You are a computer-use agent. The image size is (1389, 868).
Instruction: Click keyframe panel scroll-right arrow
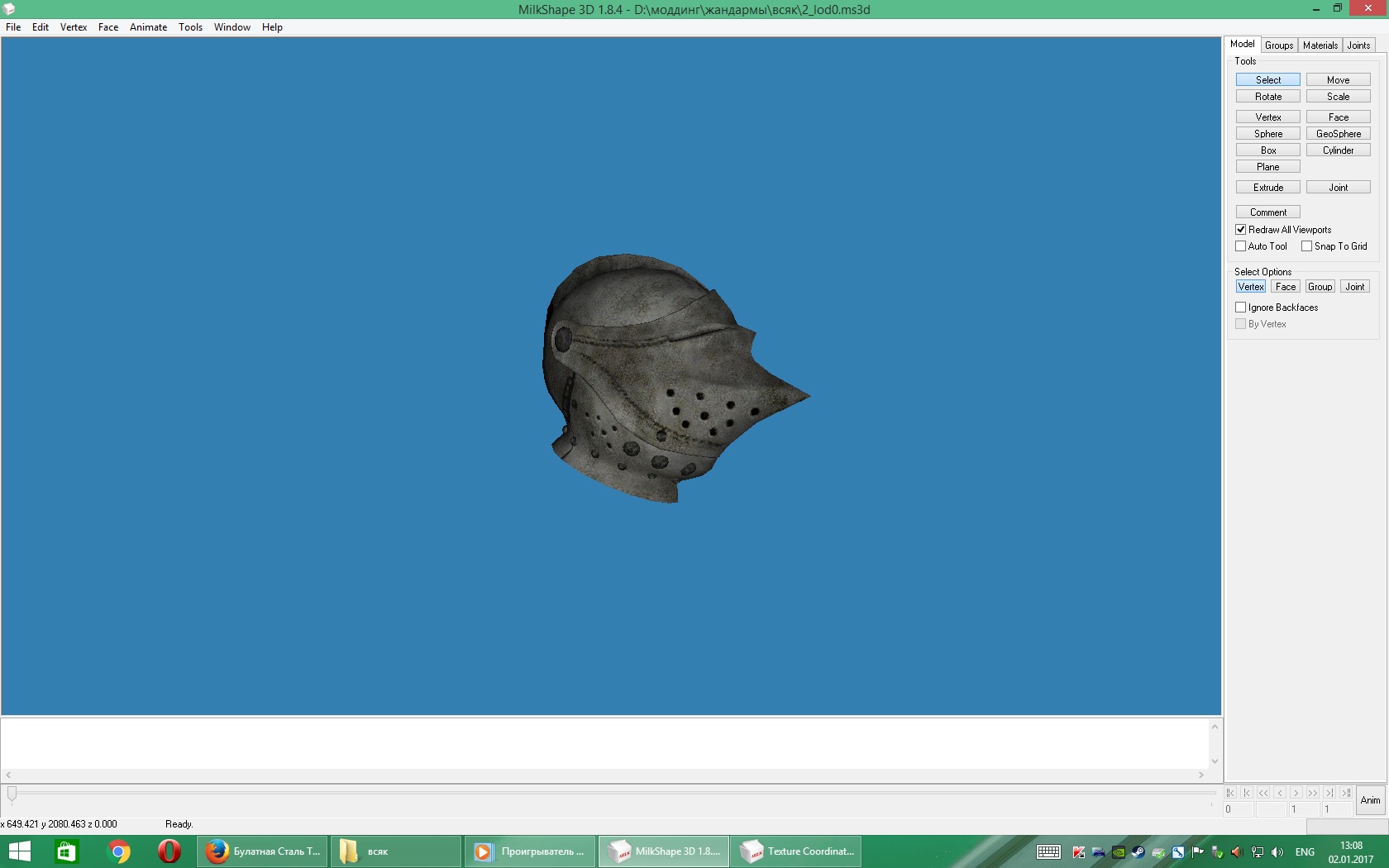coord(1201,775)
